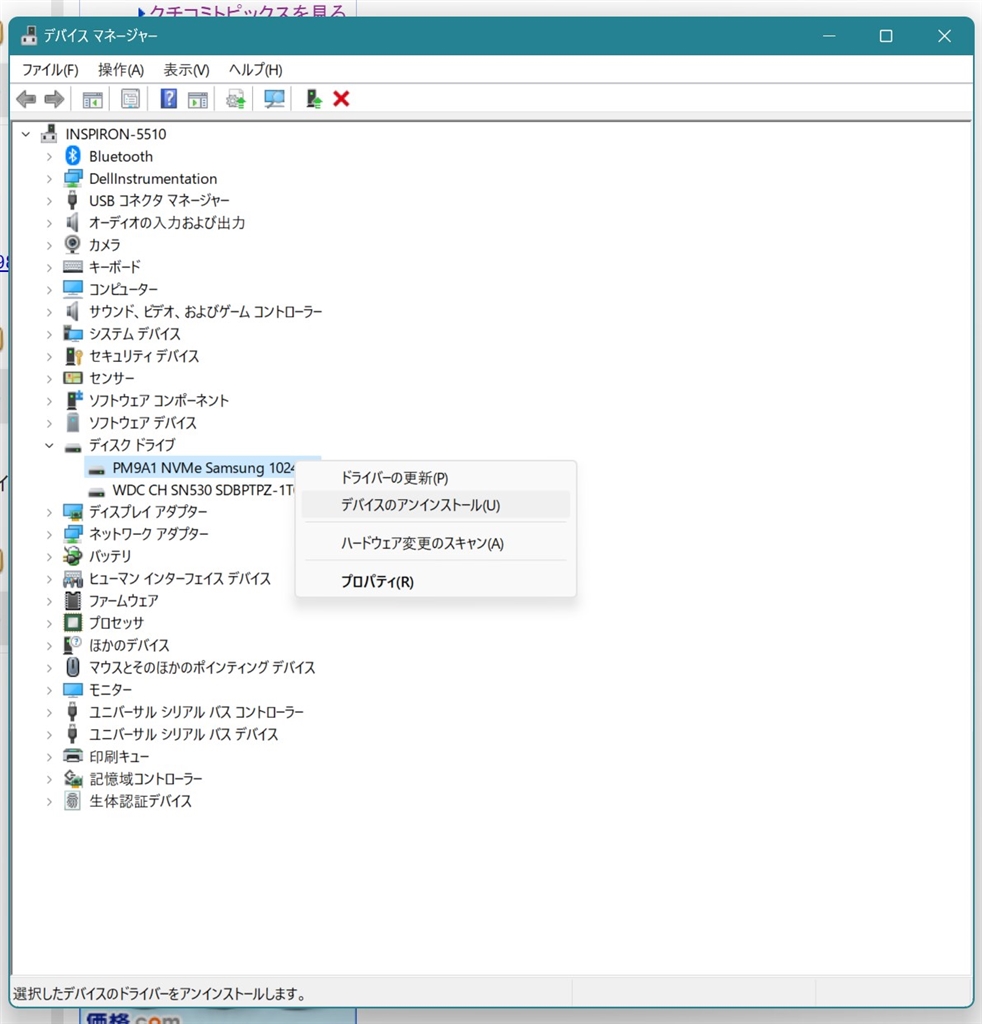The height and width of the screenshot is (1024, 982).
Task: Select the USB コネクタ マネージャー label
Action: (159, 200)
